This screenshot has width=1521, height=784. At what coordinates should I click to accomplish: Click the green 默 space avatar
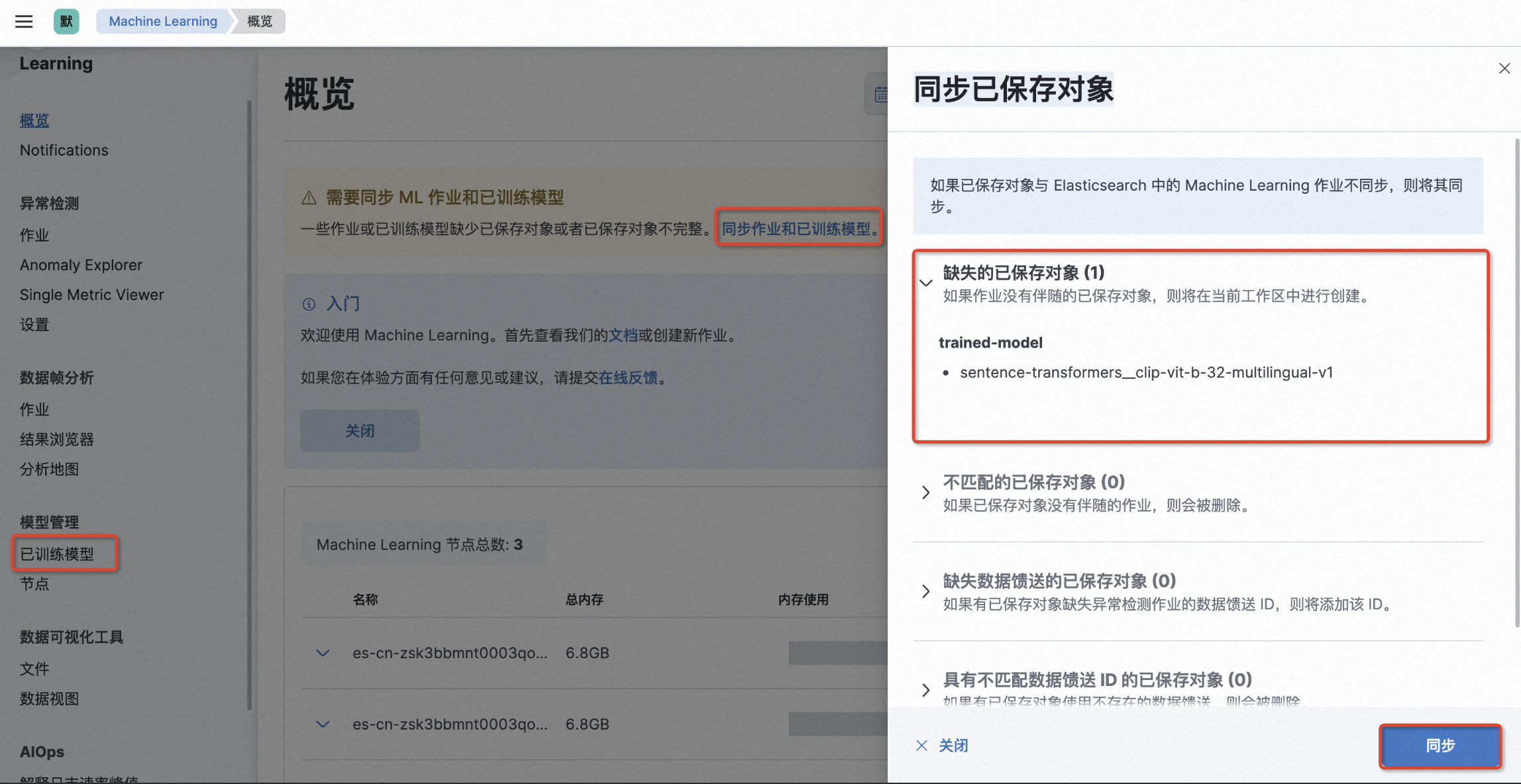pos(66,21)
